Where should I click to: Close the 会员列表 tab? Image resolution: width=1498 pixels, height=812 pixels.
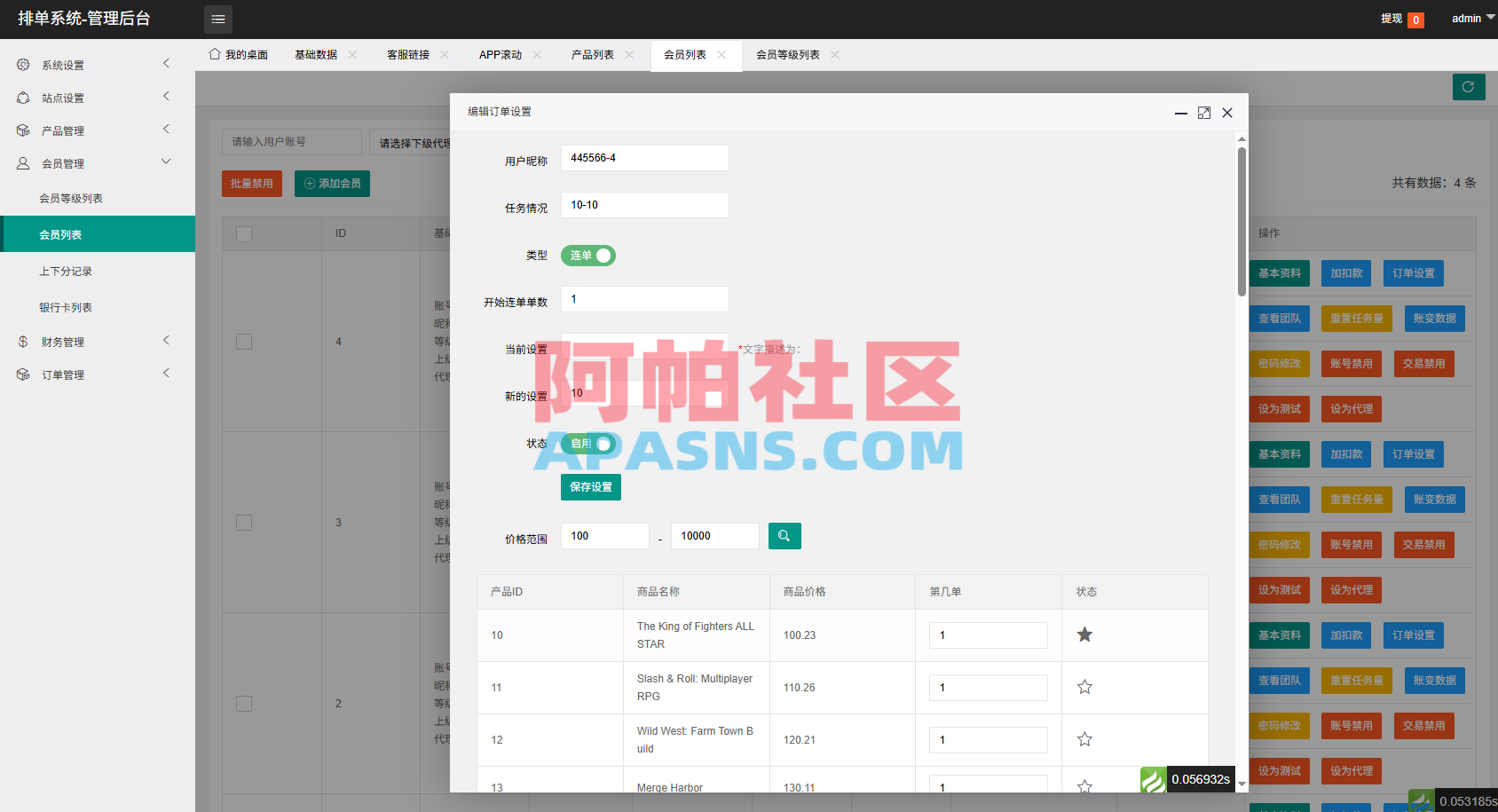tap(721, 55)
